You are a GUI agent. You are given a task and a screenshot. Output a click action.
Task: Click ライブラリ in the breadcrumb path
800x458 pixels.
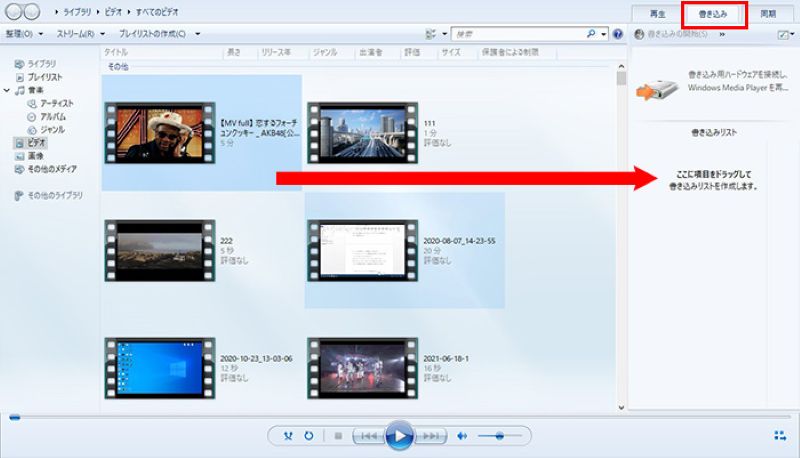(x=78, y=12)
